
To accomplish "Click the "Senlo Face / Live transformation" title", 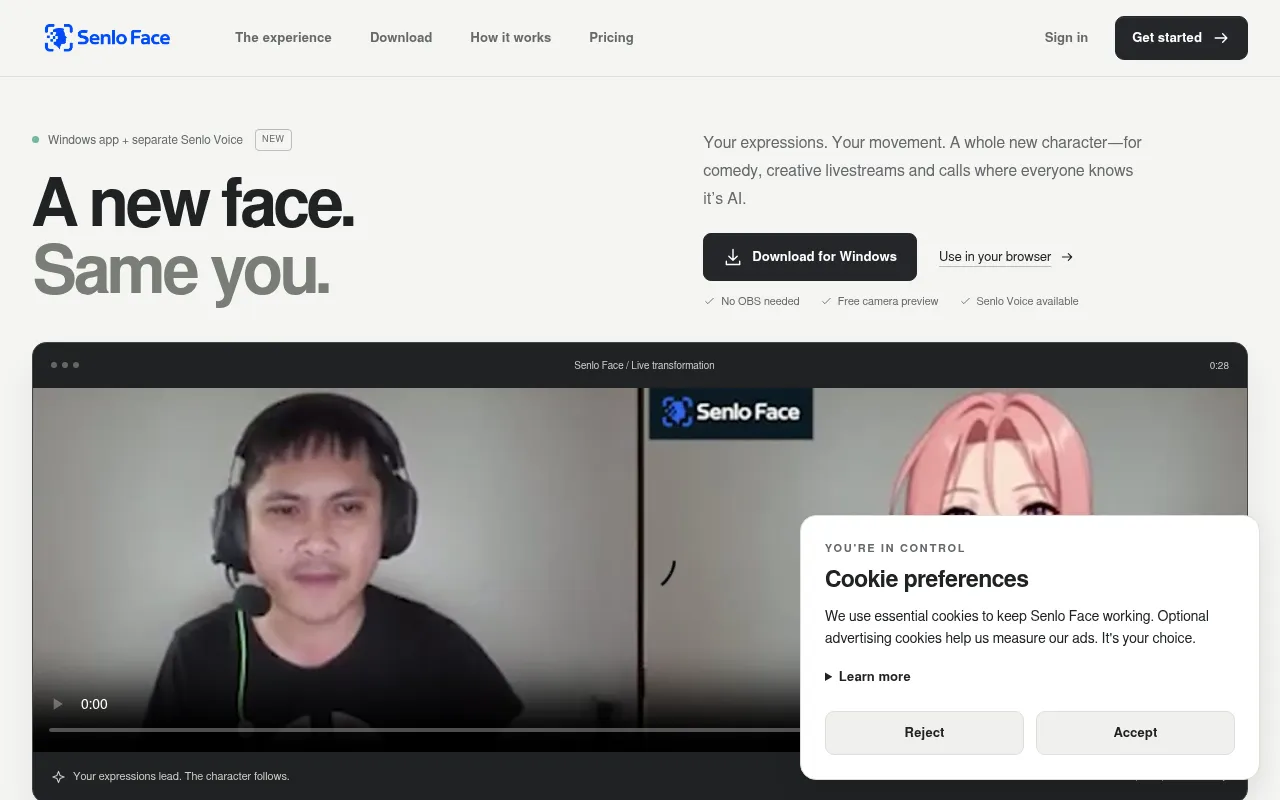I will click(x=644, y=366).
